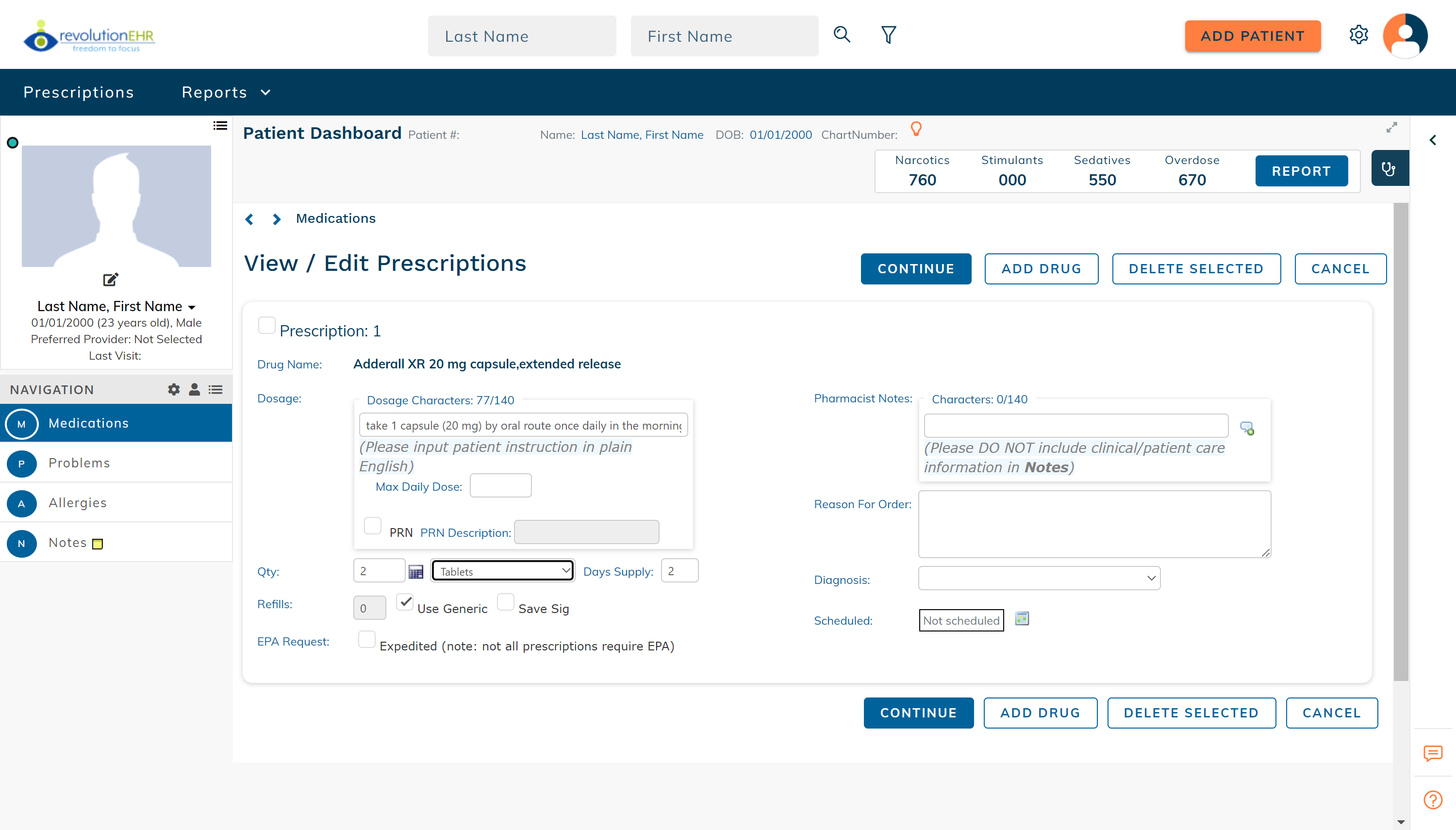Expand the patient name dropdown in the sidebar
Image resolution: width=1456 pixels, height=830 pixels.
(x=192, y=307)
